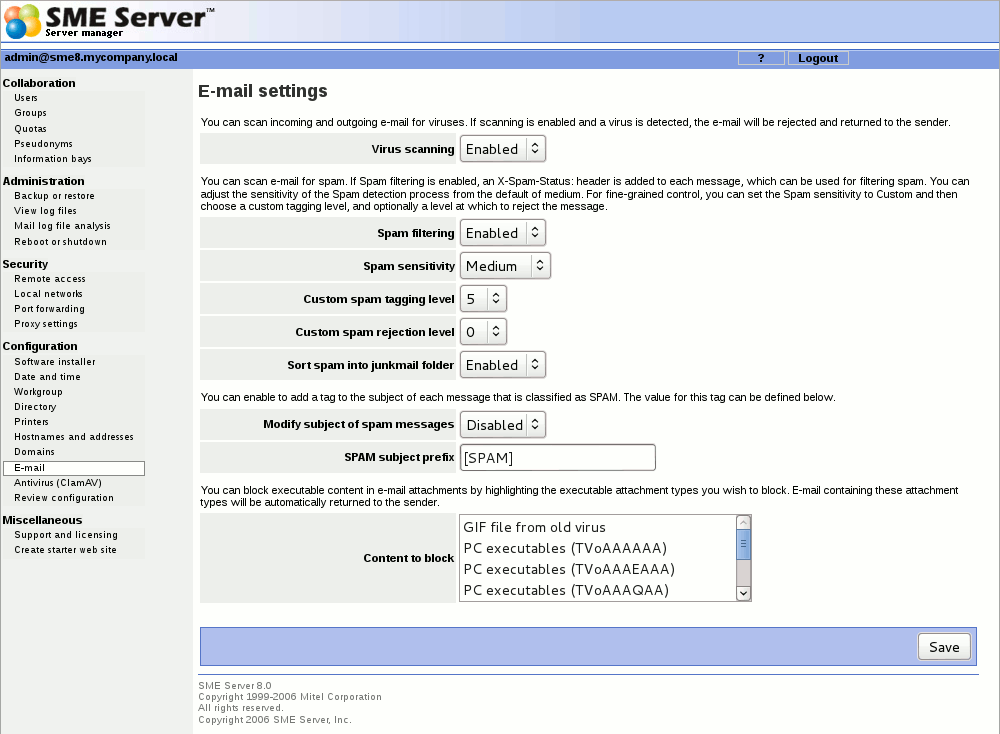
Task: Open Hostnames and addresses
Action: pyautogui.click(x=74, y=437)
